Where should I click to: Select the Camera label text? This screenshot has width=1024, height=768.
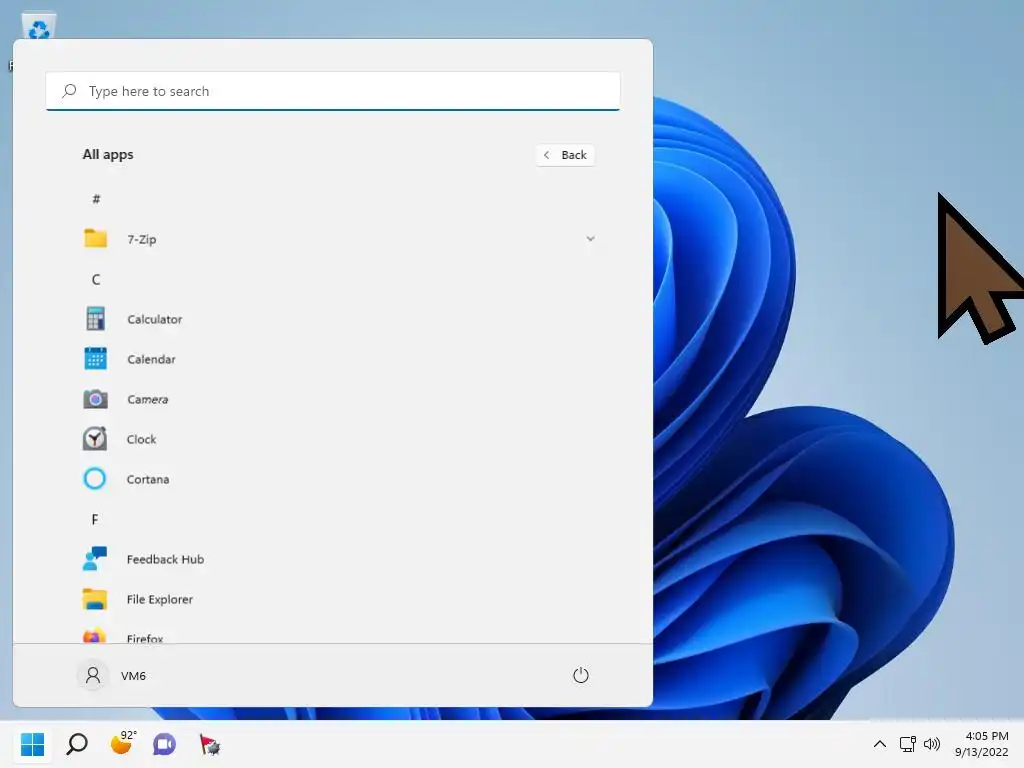(148, 399)
